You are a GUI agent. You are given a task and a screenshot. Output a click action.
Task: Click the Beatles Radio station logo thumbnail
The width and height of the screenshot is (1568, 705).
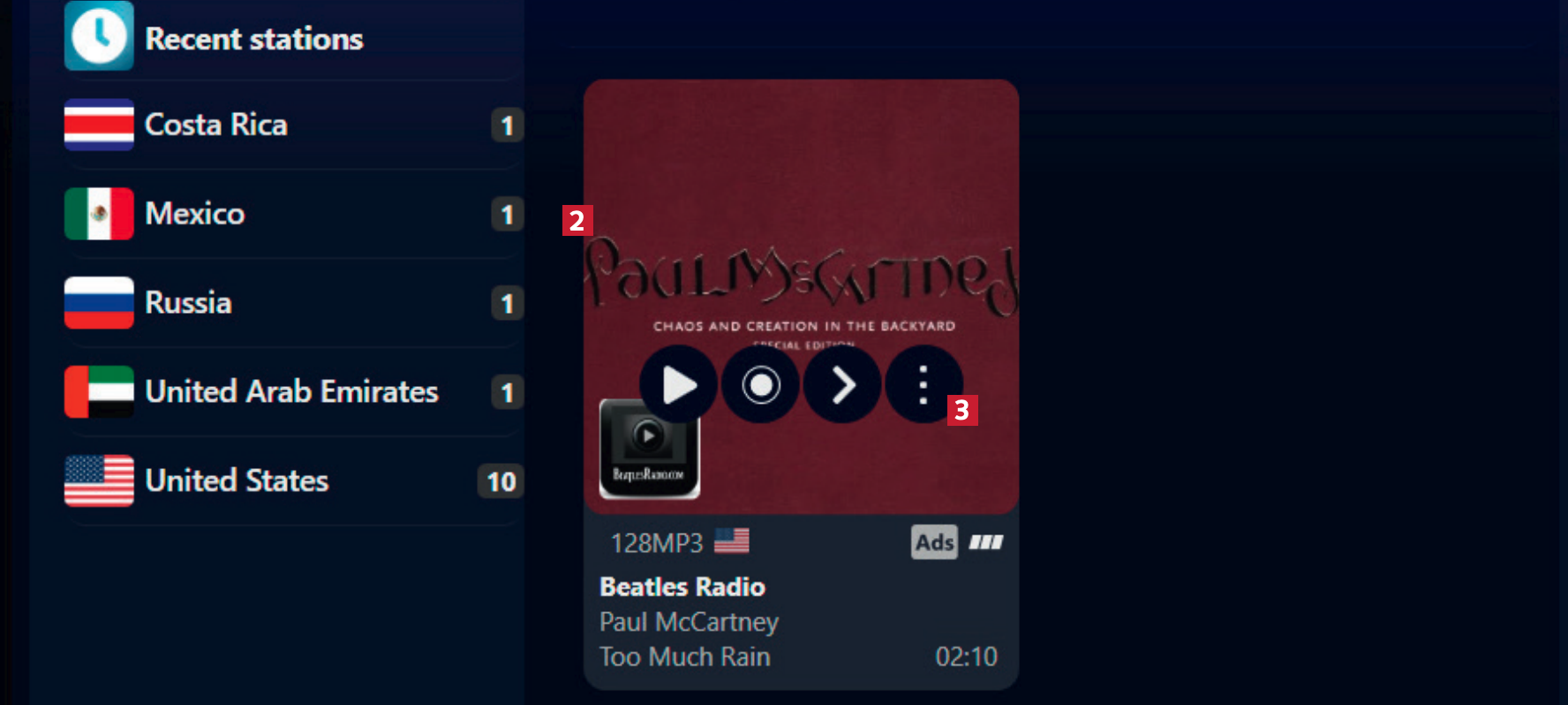coord(650,449)
